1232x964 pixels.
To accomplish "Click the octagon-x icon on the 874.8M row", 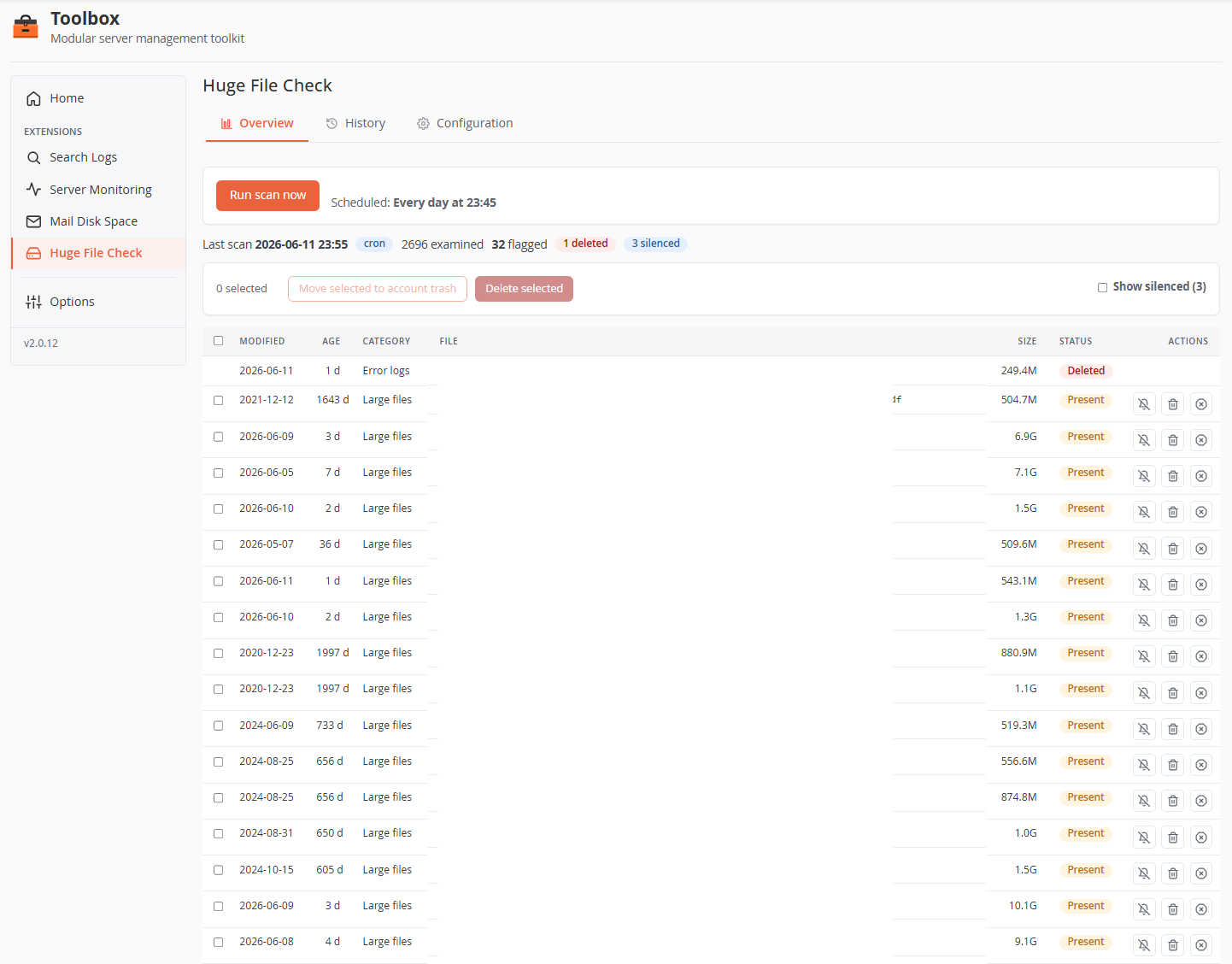I will click(x=1201, y=801).
